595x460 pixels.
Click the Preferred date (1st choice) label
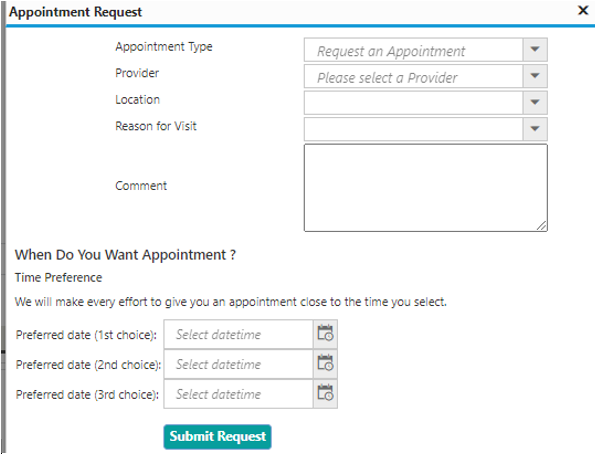tap(86, 335)
